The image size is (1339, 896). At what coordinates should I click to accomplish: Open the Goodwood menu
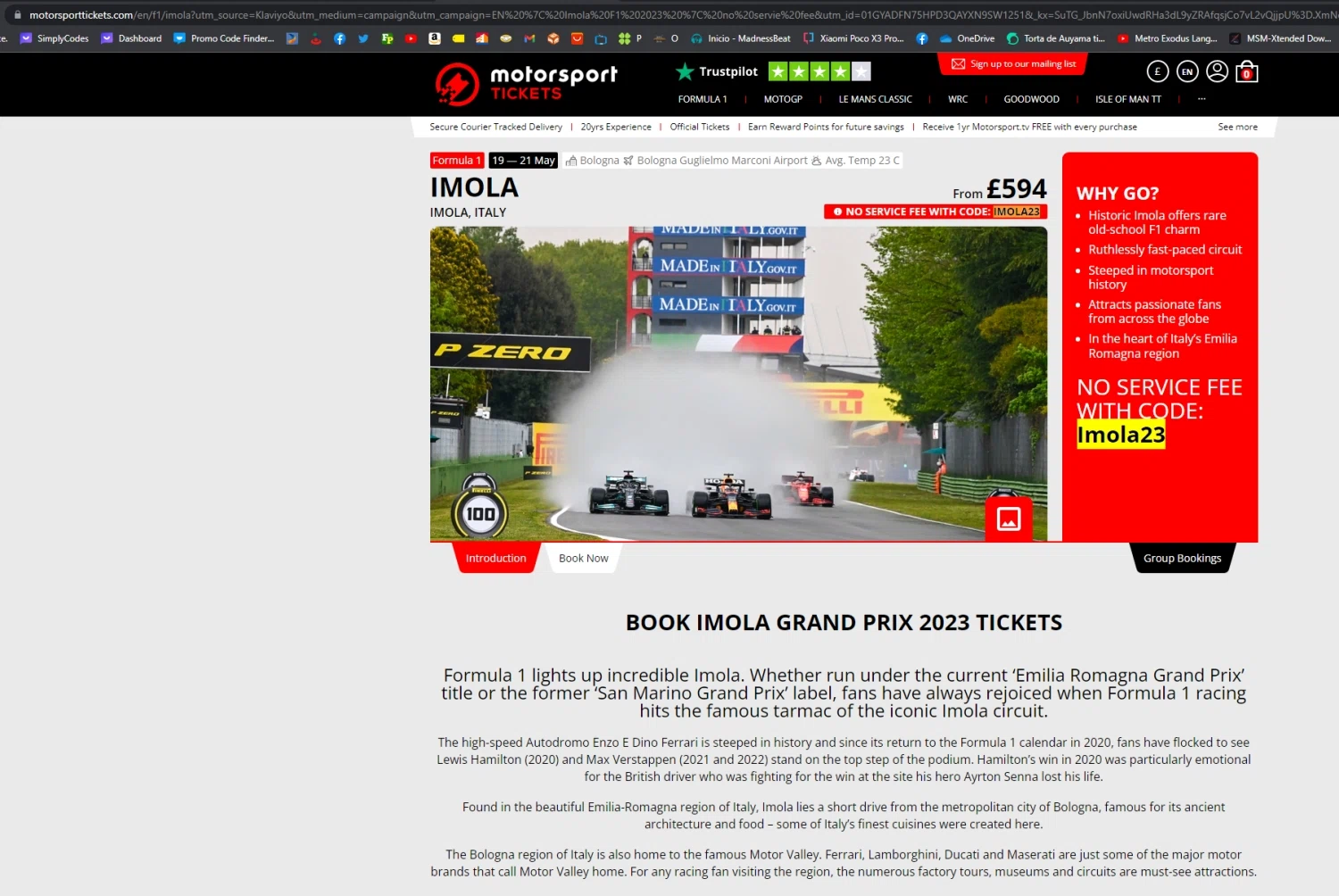coord(1031,99)
